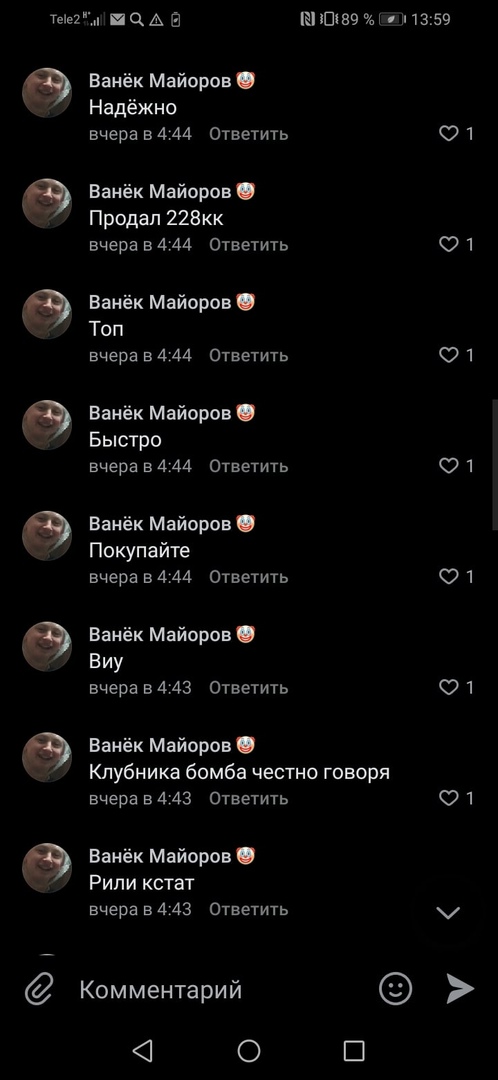Focus the Комментарий input field
This screenshot has height=1080, width=498.
coord(220,990)
